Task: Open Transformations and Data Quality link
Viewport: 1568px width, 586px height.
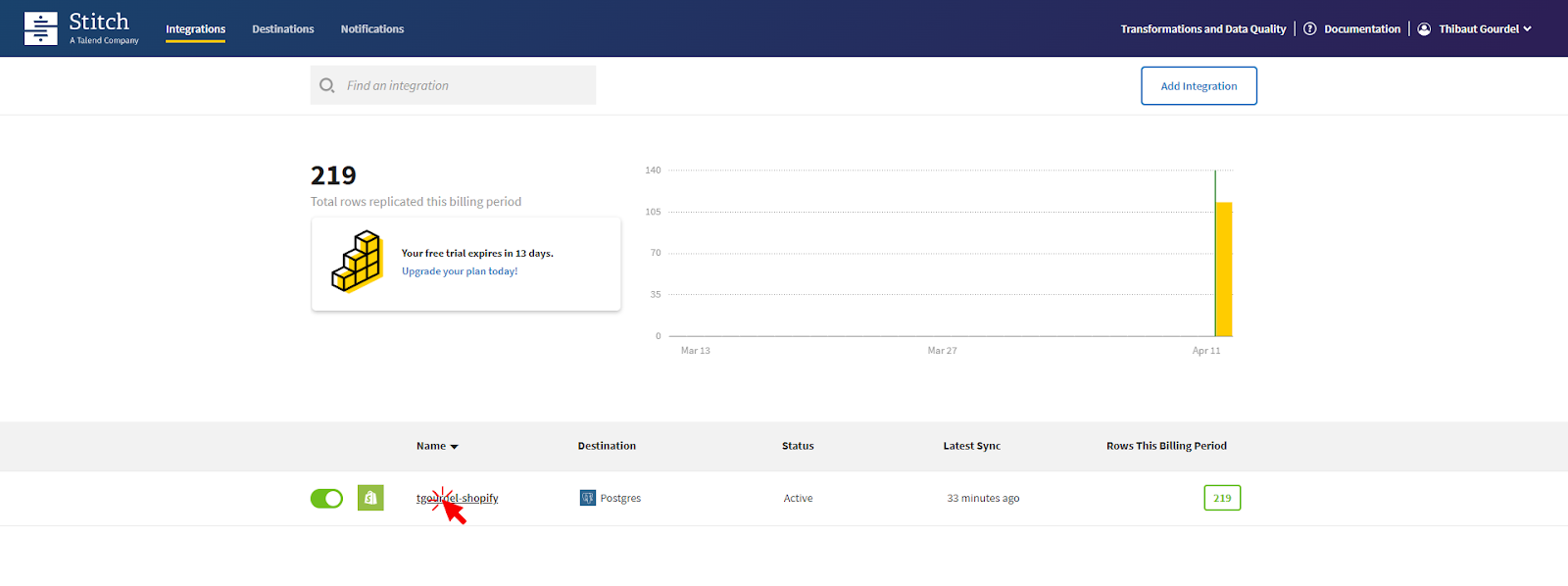Action: pos(1202,29)
